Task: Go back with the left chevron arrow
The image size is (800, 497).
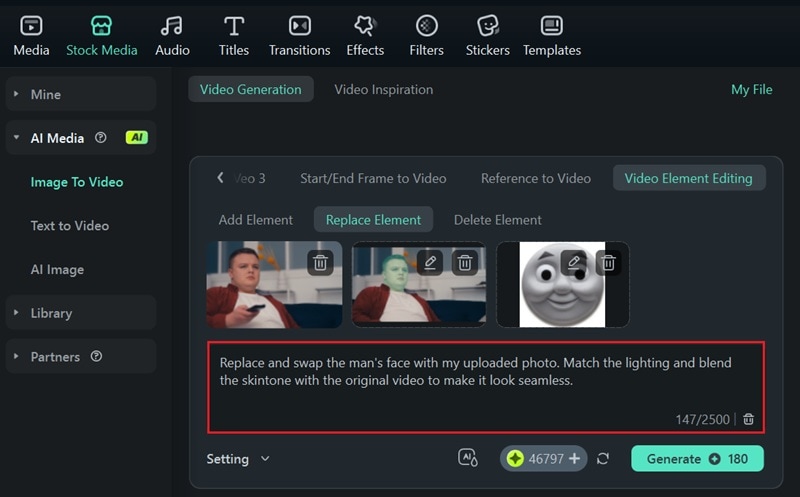Action: point(220,178)
